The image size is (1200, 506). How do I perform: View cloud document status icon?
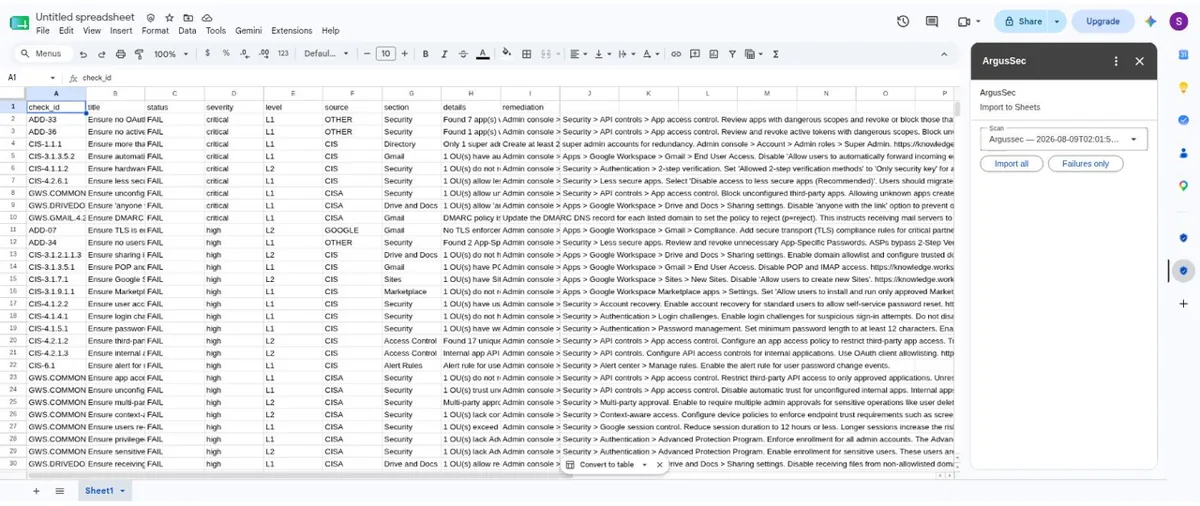tap(207, 18)
